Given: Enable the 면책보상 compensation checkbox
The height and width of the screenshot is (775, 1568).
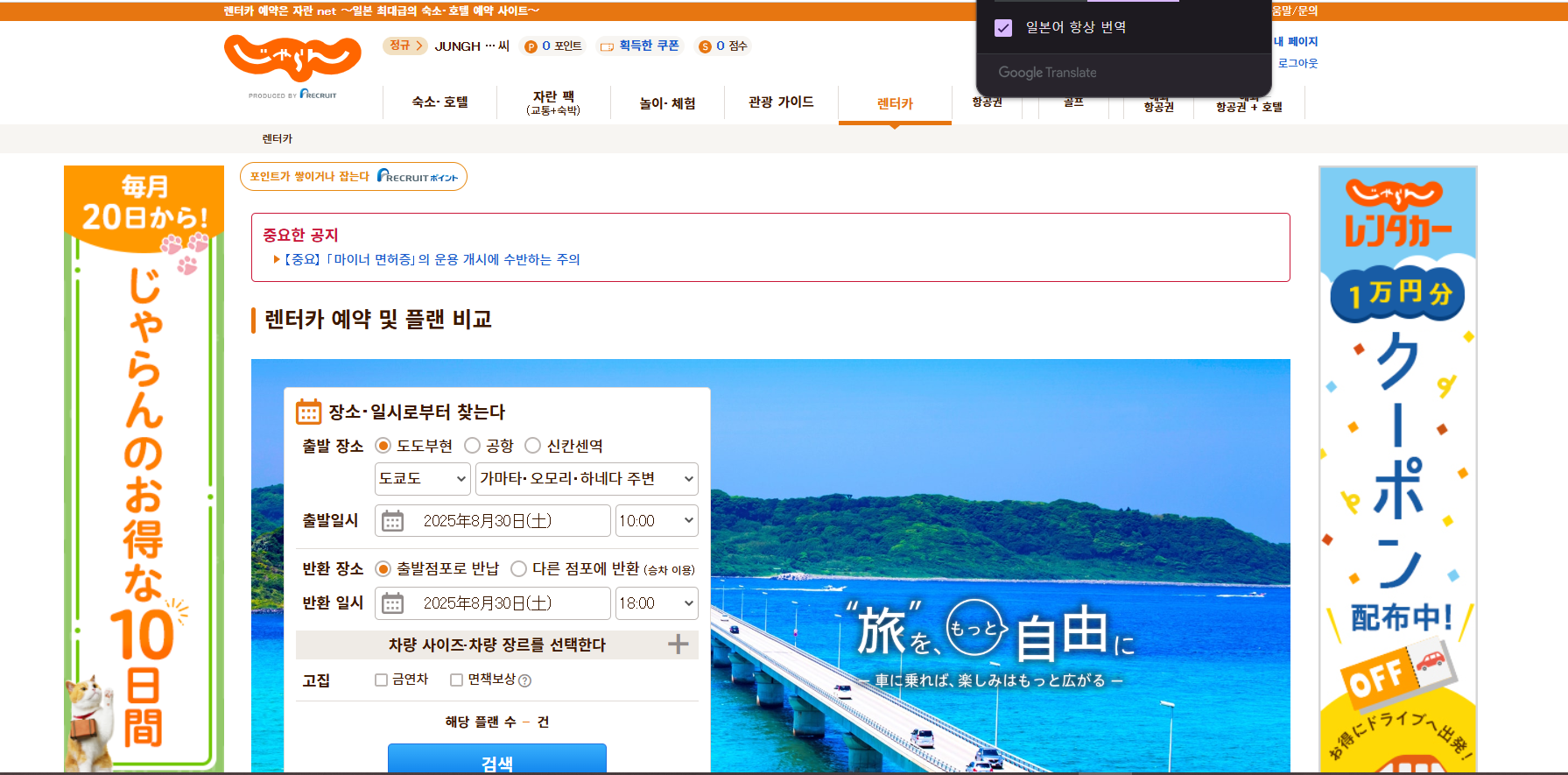Looking at the screenshot, I should click(456, 680).
